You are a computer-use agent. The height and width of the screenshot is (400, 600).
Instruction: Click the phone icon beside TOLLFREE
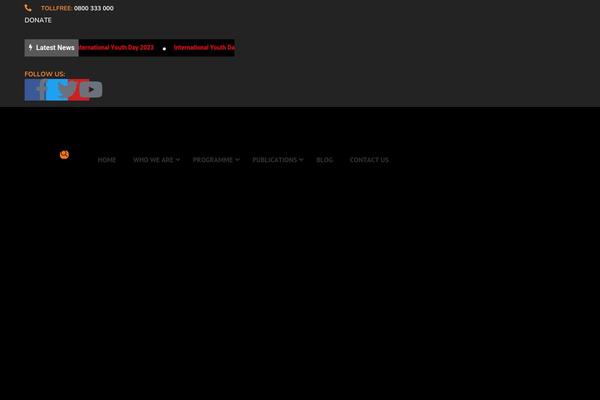pos(28,8)
